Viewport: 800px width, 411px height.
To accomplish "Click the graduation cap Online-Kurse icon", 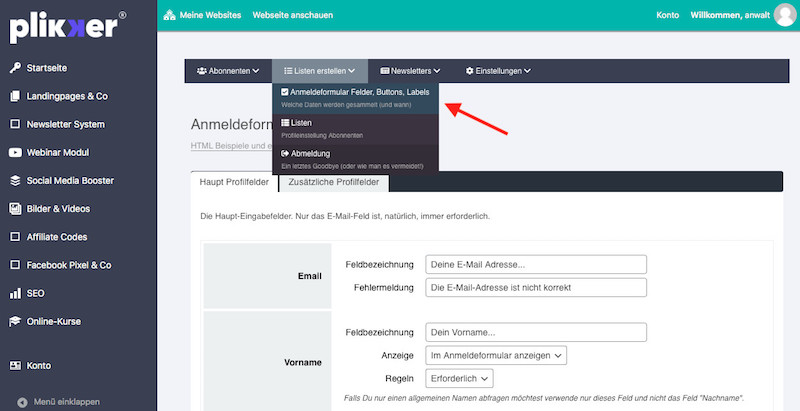I will pyautogui.click(x=15, y=322).
